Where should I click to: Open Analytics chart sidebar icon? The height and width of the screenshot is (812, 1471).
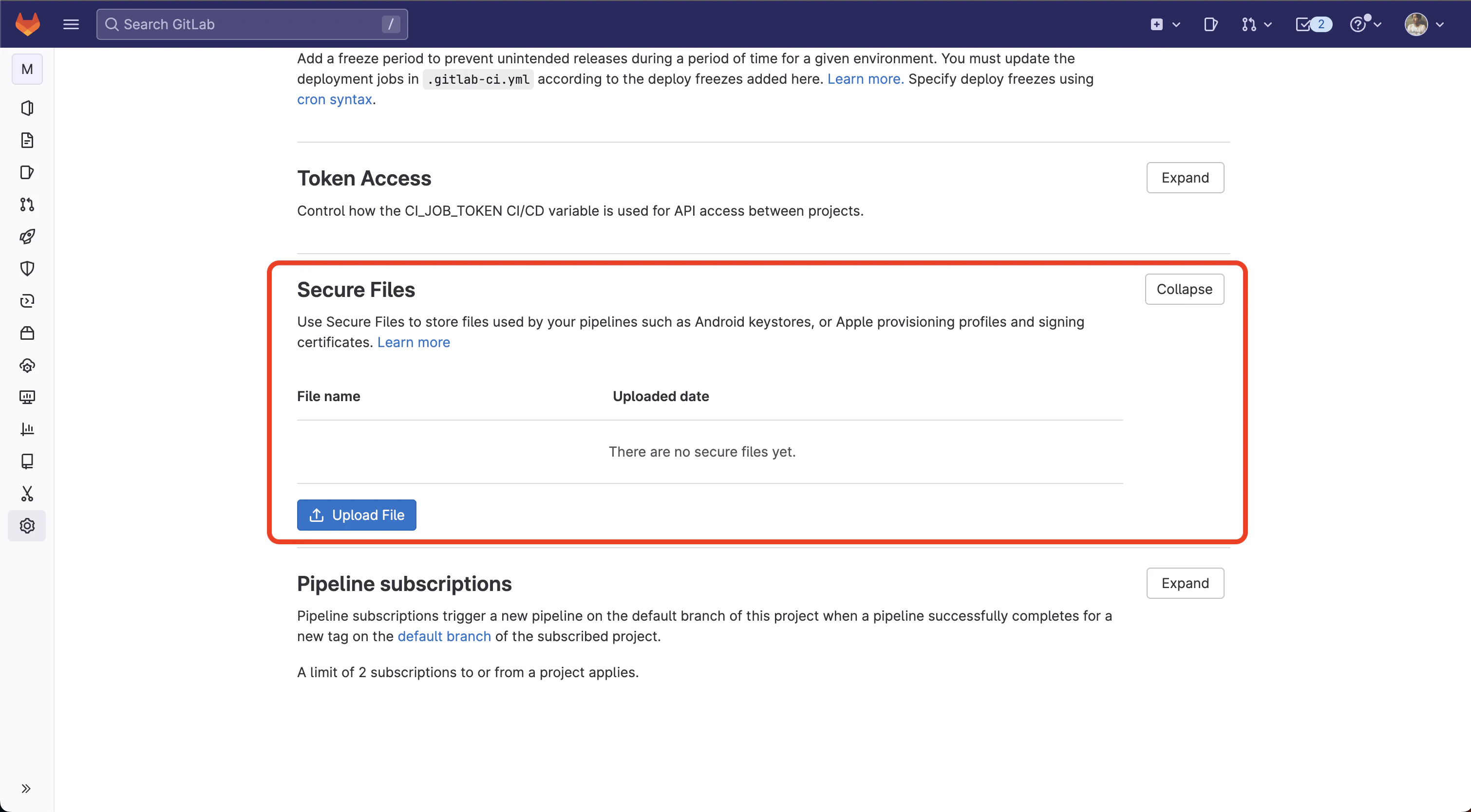(27, 429)
